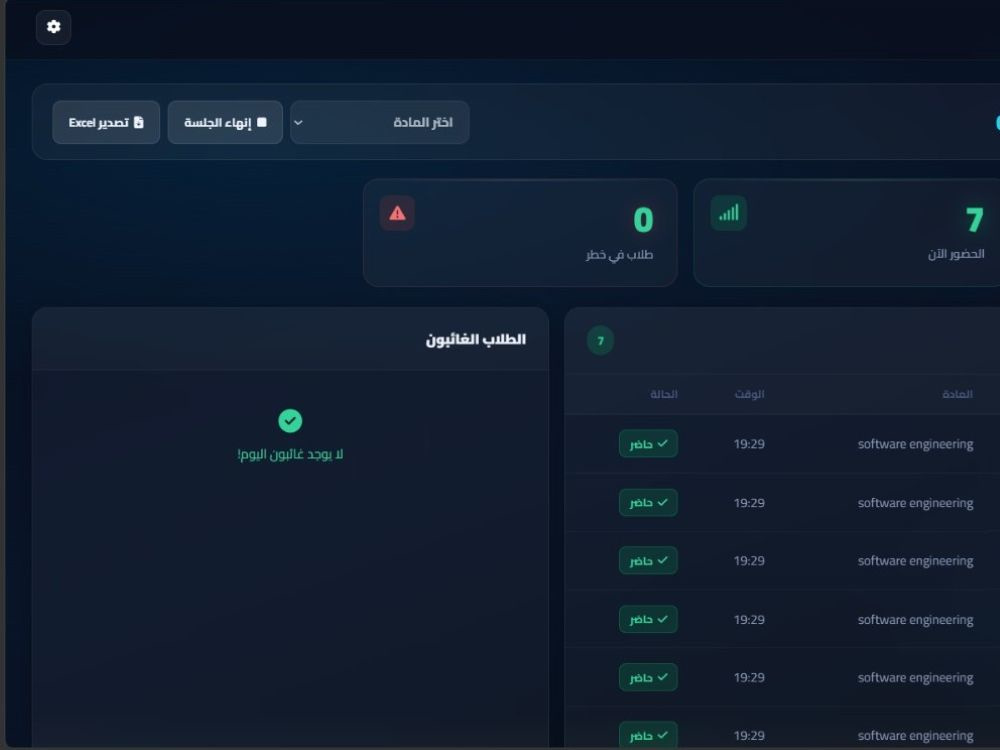Viewport: 1000px width, 750px height.
Task: Click the الحالة column header
Action: [664, 394]
